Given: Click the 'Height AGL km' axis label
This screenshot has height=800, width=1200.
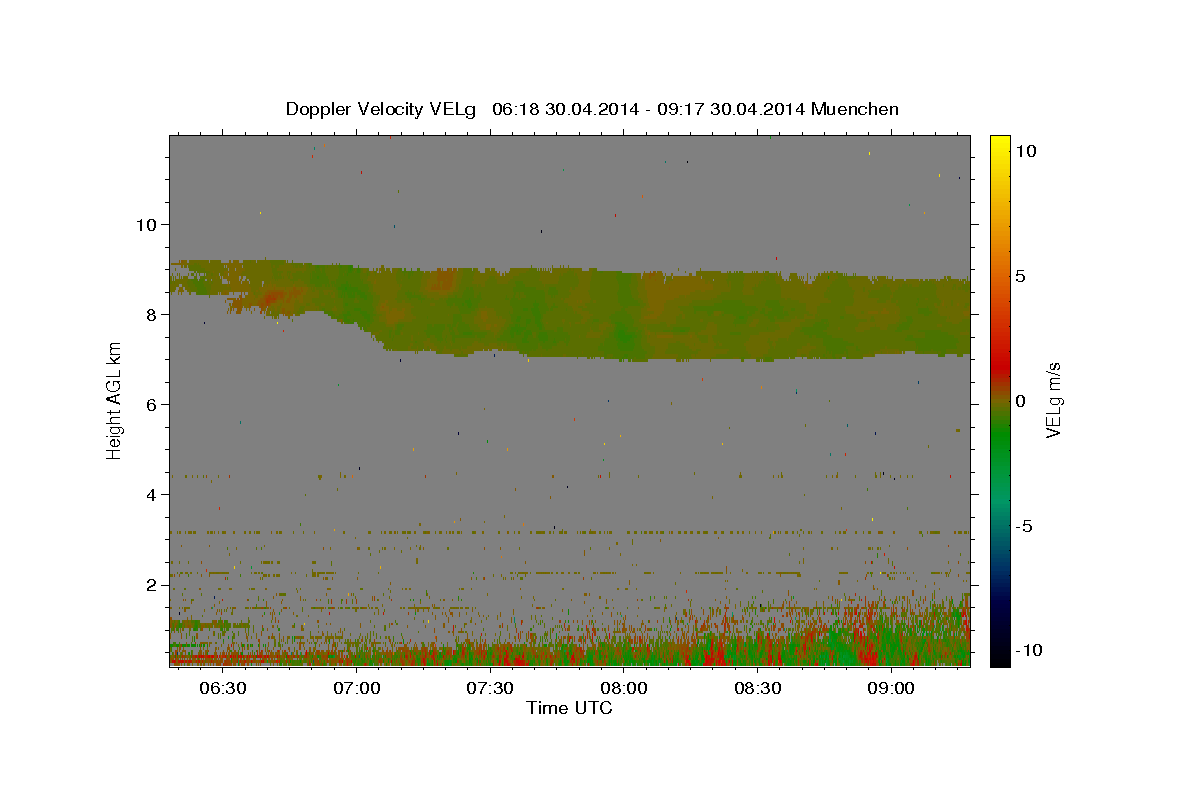Looking at the screenshot, I should click(114, 400).
